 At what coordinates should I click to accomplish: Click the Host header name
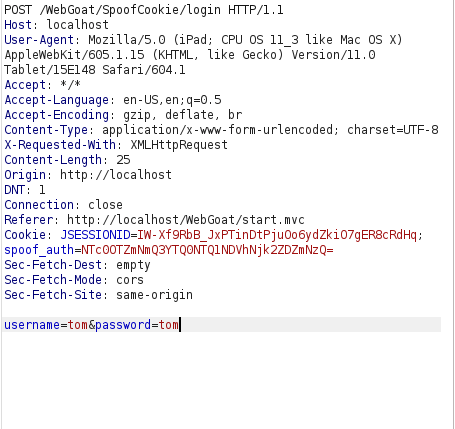(x=18, y=25)
